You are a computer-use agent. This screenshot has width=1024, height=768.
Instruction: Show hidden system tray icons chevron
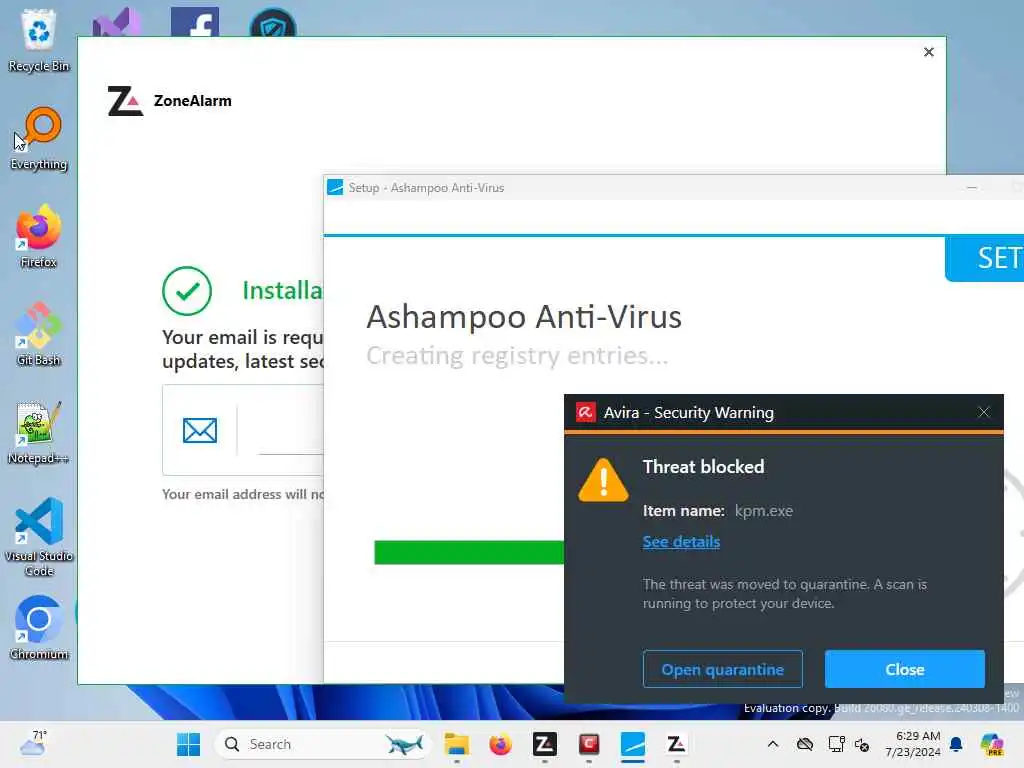(773, 744)
